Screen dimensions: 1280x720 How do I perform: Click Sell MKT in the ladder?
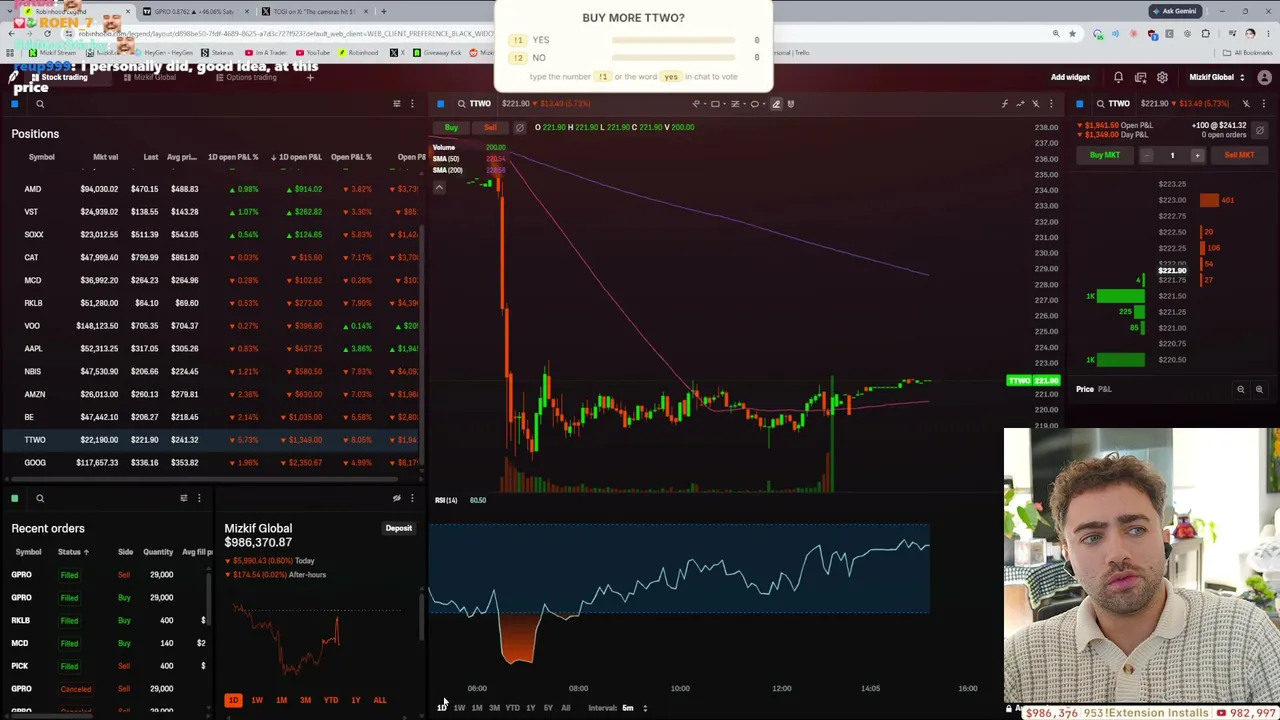tap(1239, 155)
